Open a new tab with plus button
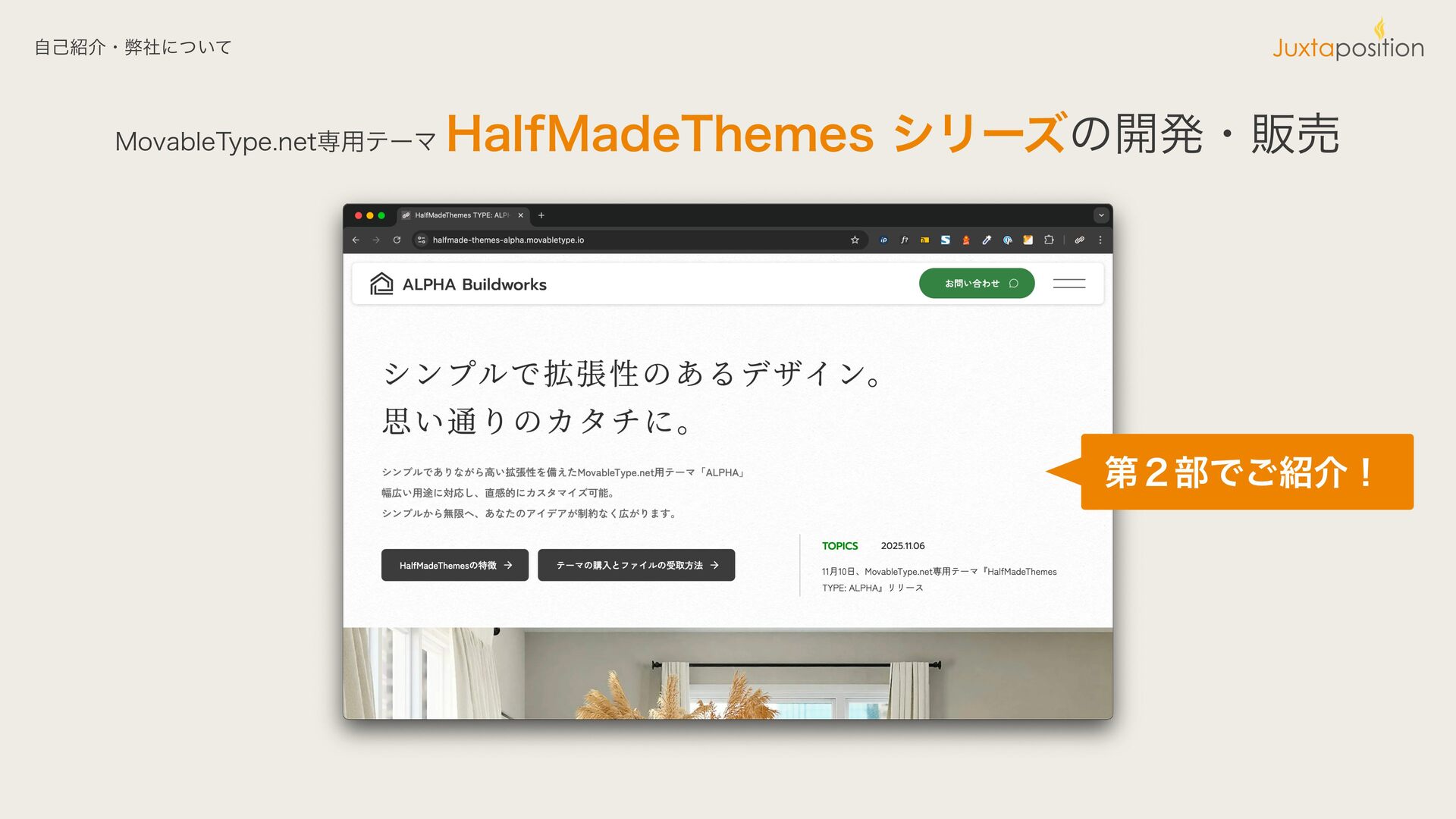Image resolution: width=1456 pixels, height=819 pixels. tap(541, 215)
